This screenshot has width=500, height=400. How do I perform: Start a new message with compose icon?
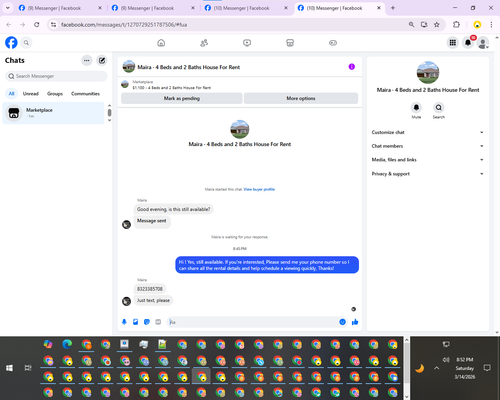pyautogui.click(x=102, y=60)
